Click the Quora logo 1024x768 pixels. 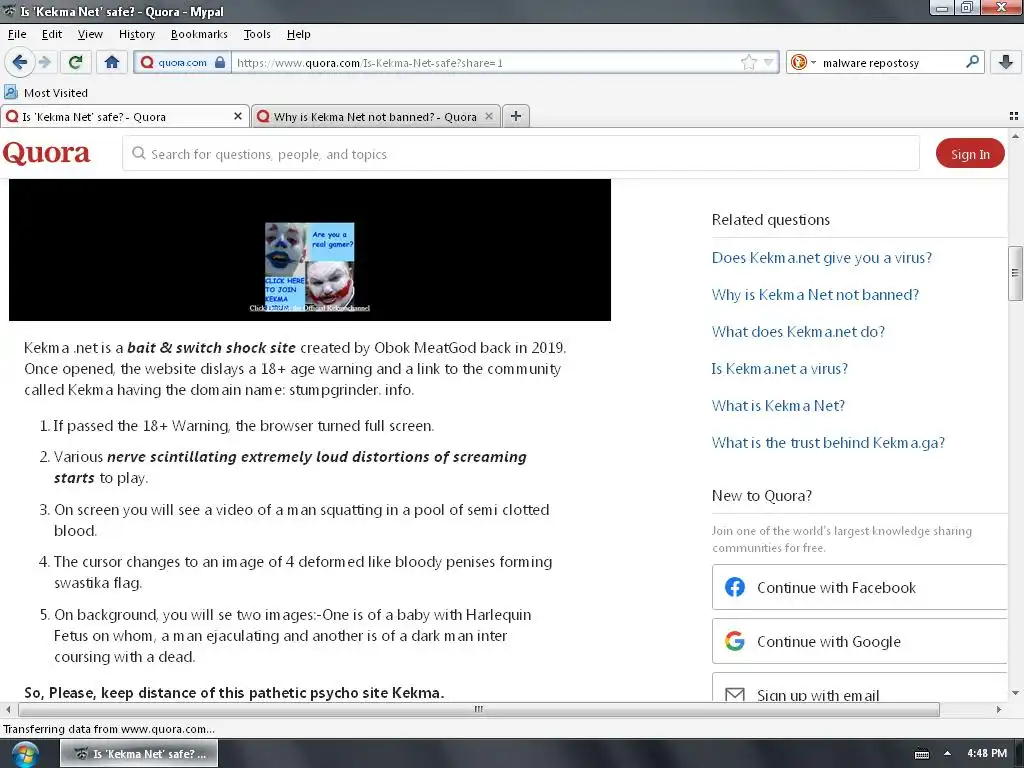[x=46, y=153]
